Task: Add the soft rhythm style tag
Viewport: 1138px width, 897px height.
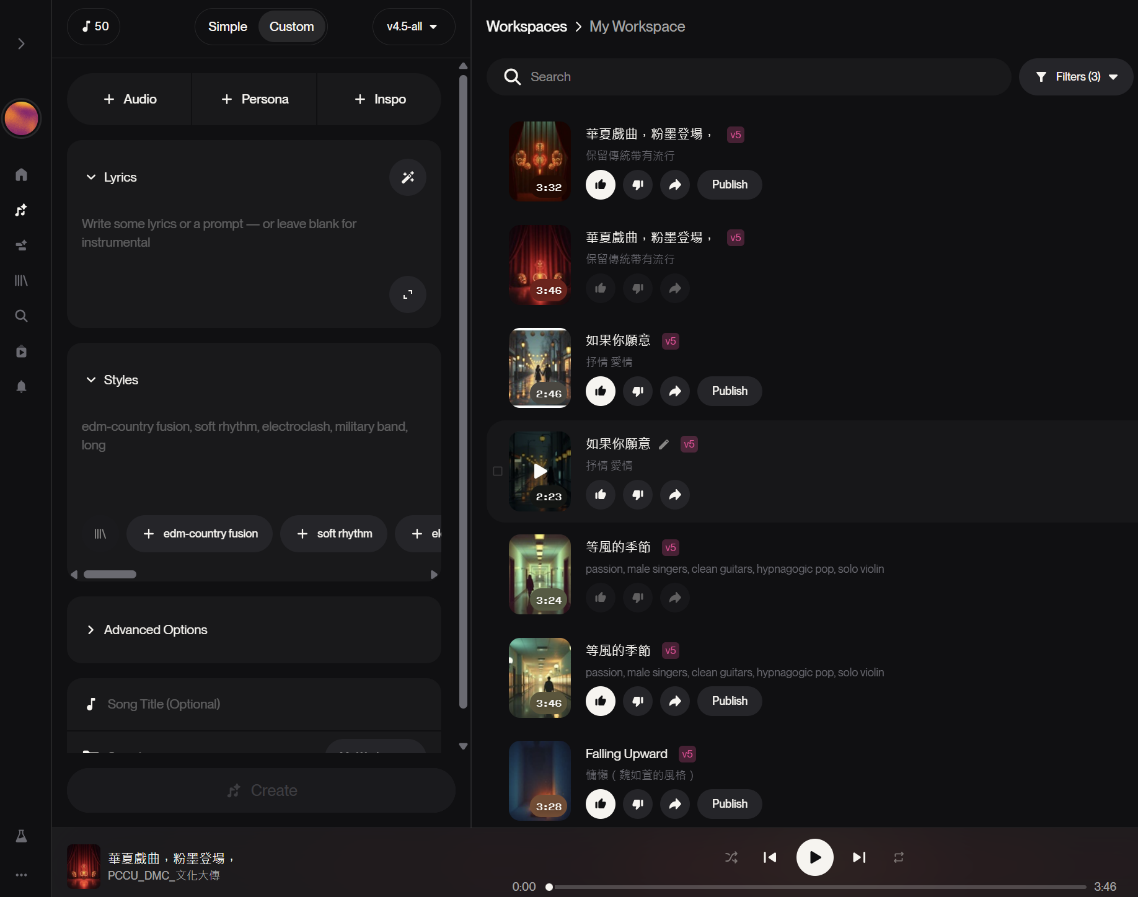Action: click(x=333, y=534)
